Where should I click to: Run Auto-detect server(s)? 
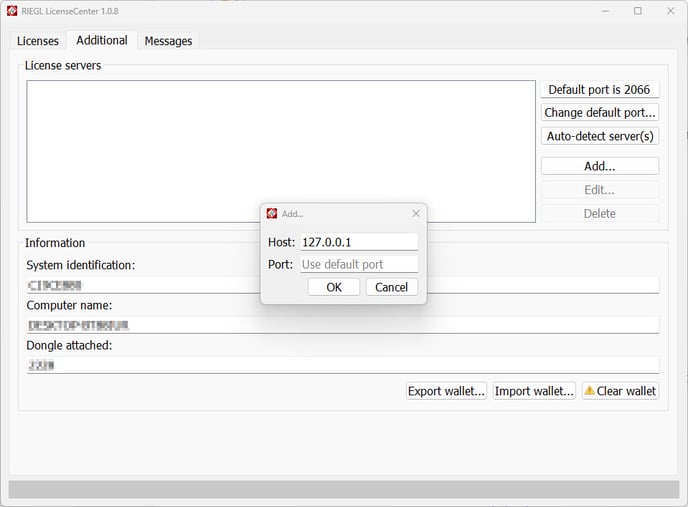[x=600, y=136]
